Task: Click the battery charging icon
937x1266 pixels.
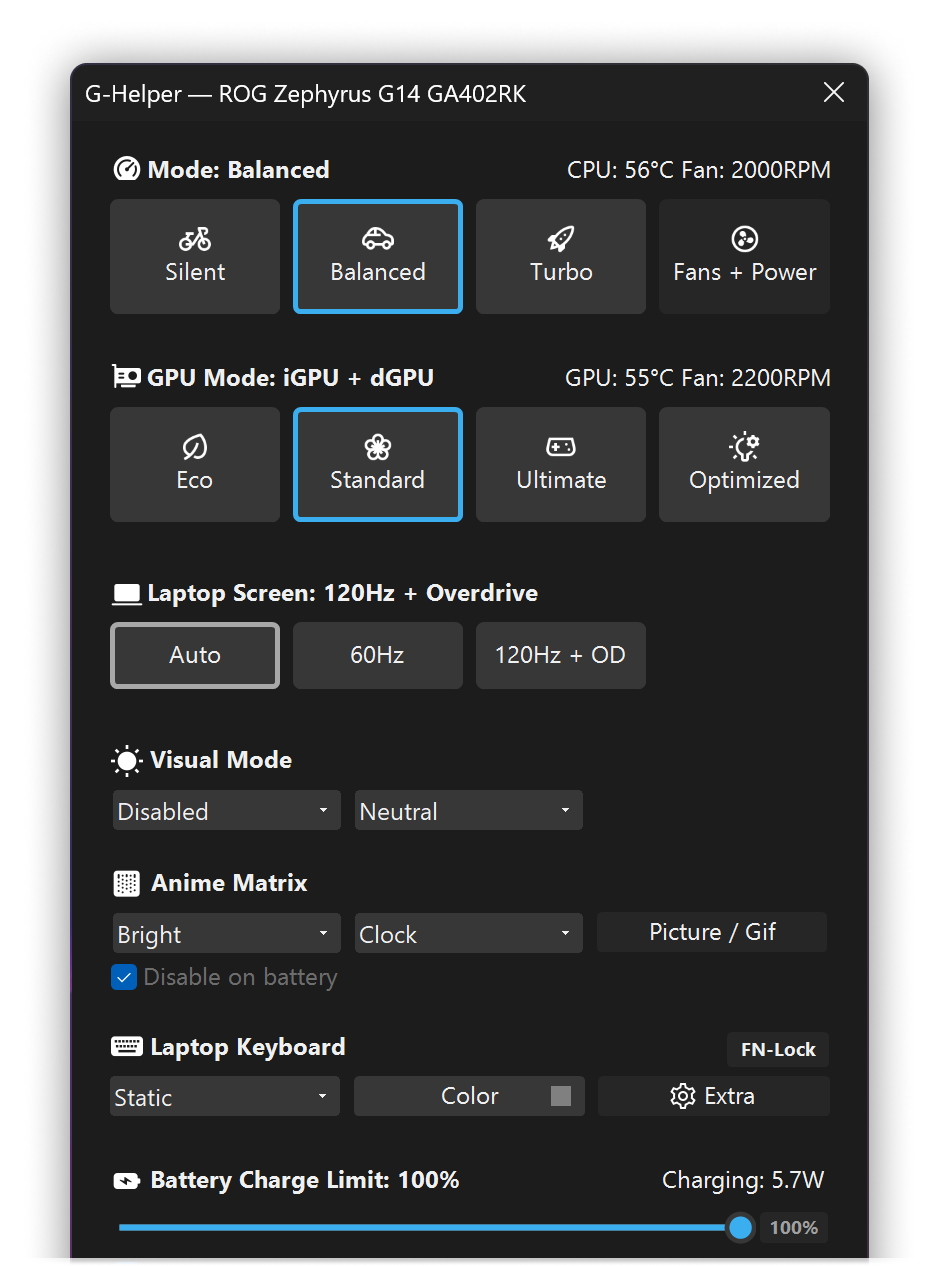Action: (127, 1182)
